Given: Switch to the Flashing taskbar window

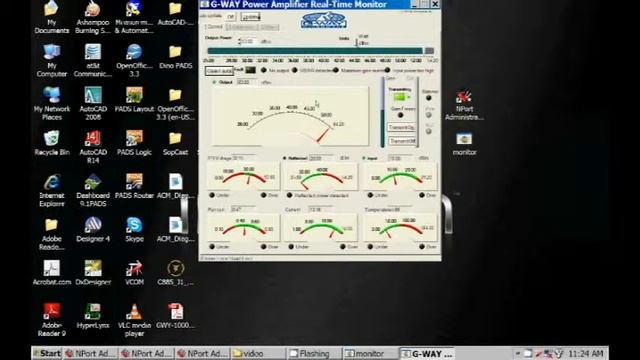Looking at the screenshot, I should (x=314, y=353).
